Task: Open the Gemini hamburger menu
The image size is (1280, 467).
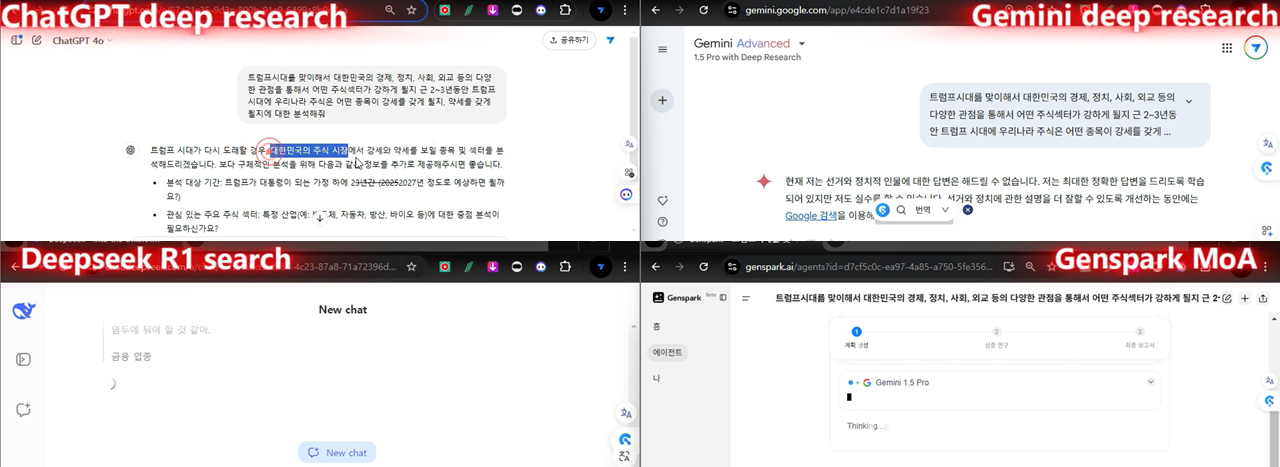Action: 662,49
